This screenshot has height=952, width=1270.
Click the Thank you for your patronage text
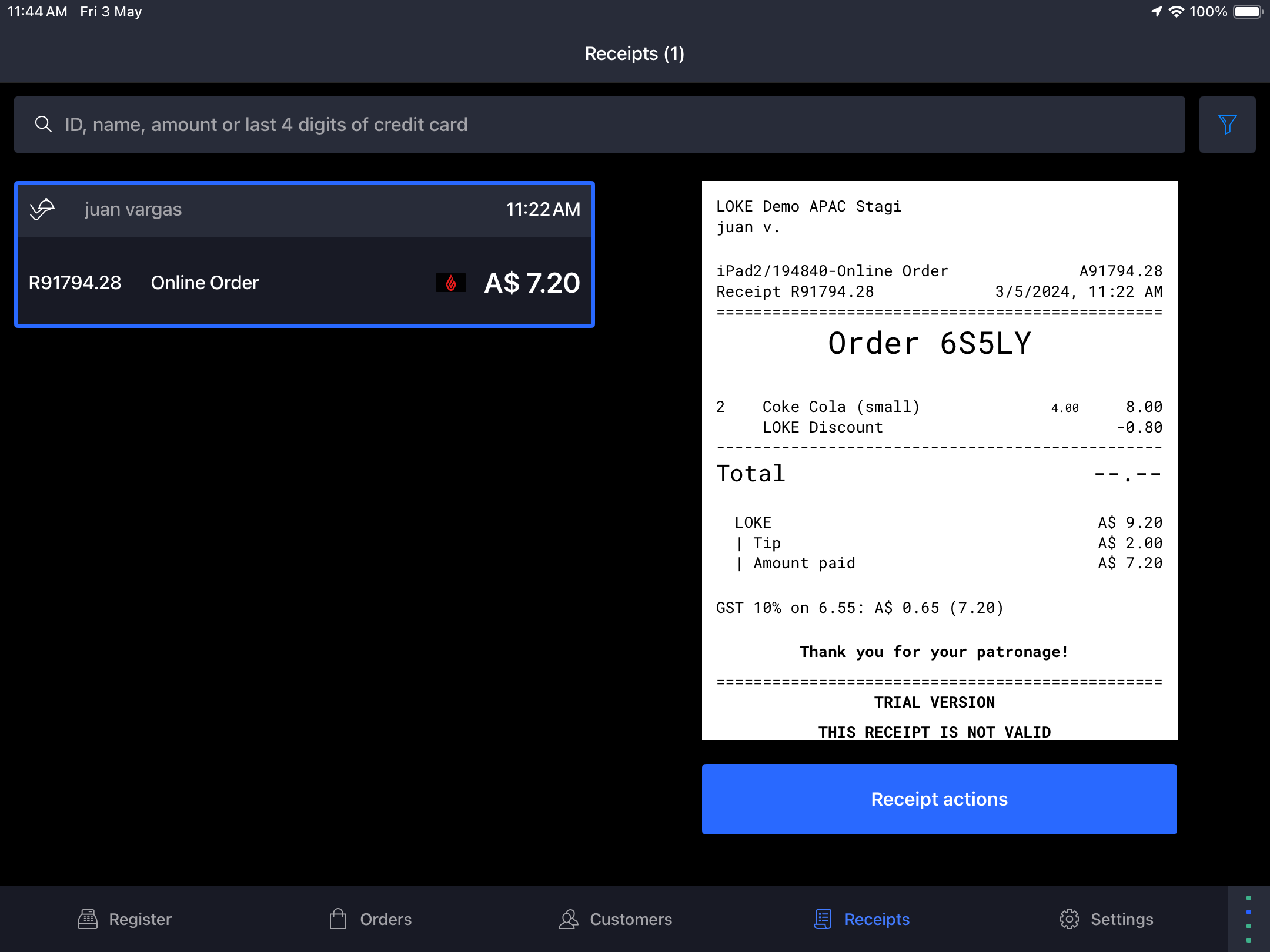[934, 652]
